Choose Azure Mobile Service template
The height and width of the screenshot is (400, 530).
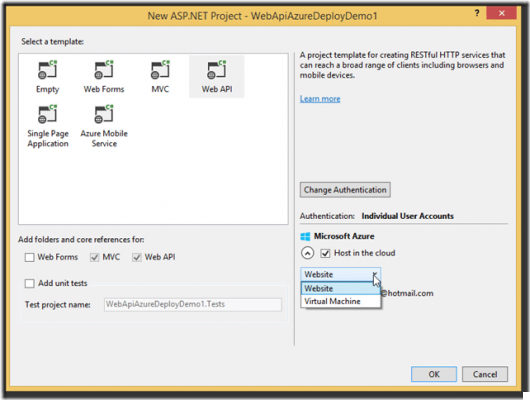[104, 126]
